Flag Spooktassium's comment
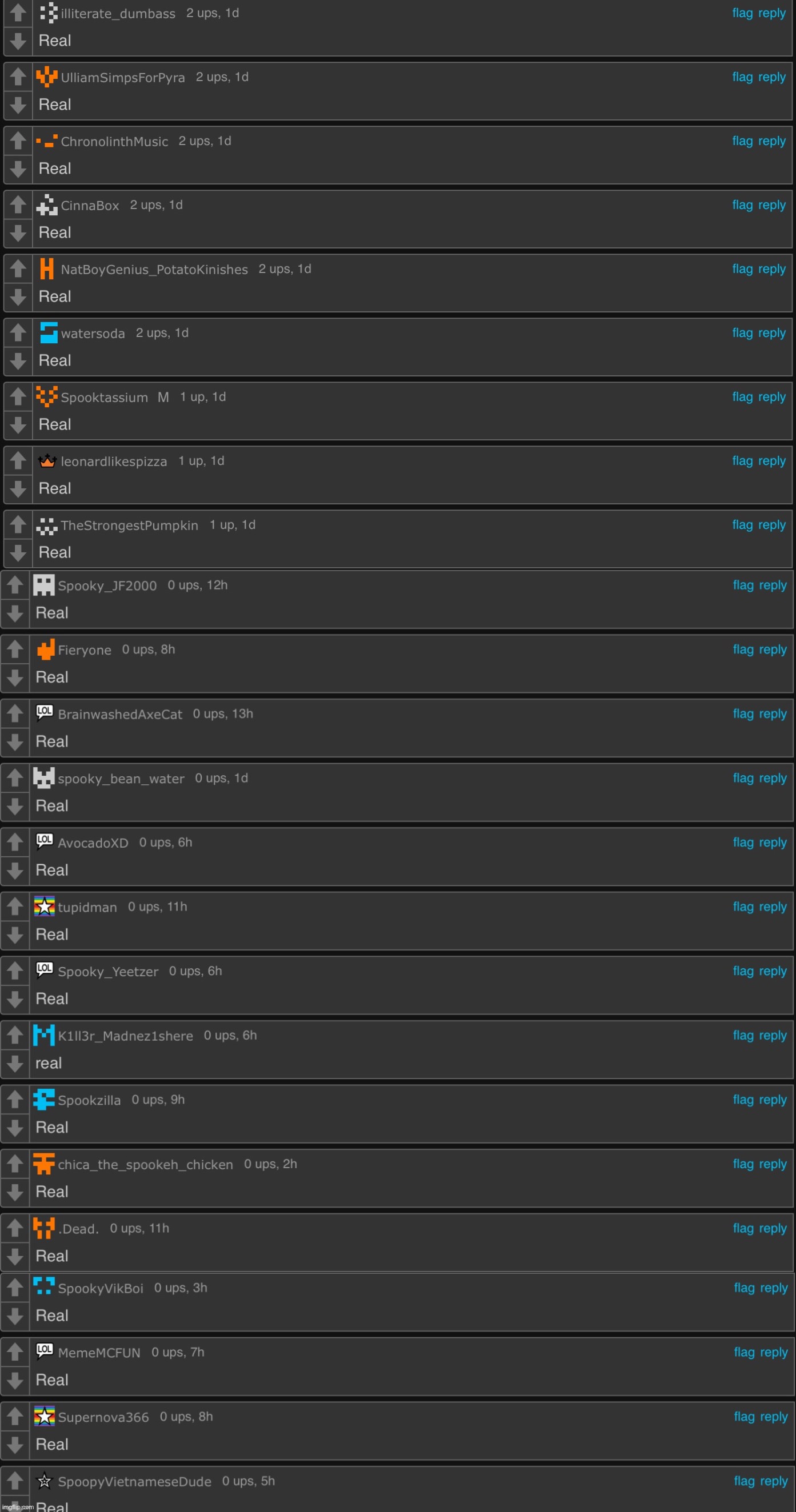796x1512 pixels. point(743,397)
